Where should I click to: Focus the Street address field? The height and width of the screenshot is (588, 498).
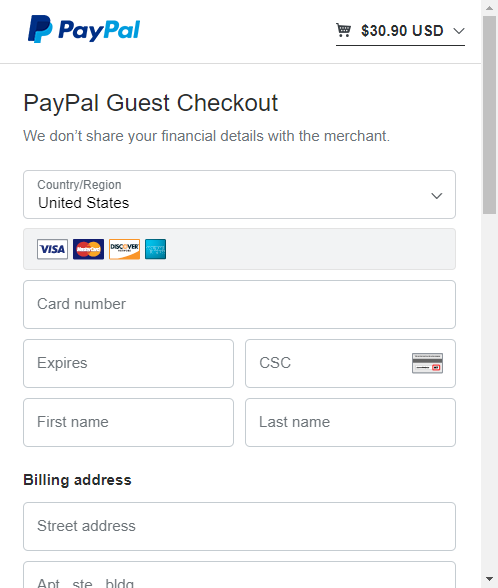tap(239, 526)
